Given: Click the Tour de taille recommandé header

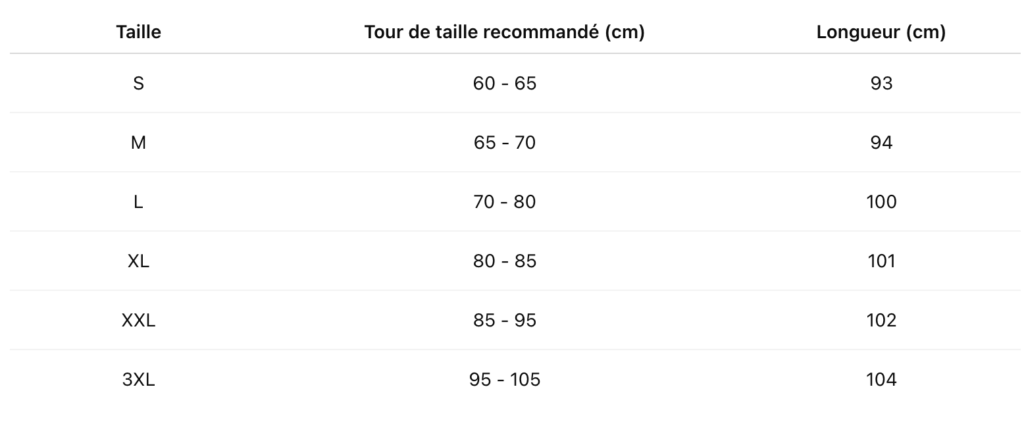Looking at the screenshot, I should point(504,32).
